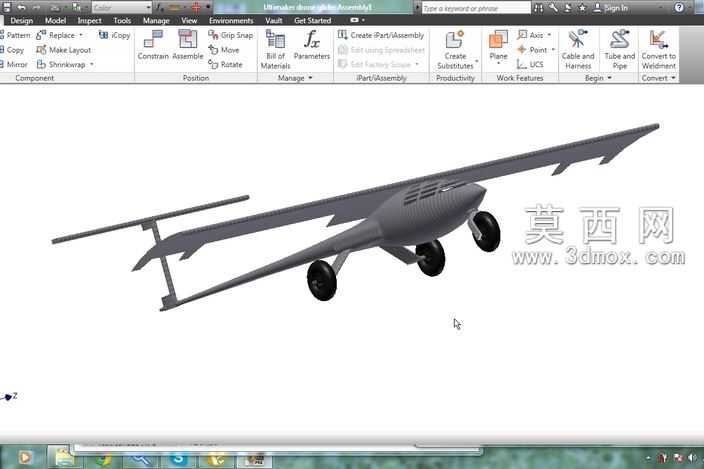The image size is (704, 469).
Task: Expand the Plane dropdown arrow
Action: (498, 63)
